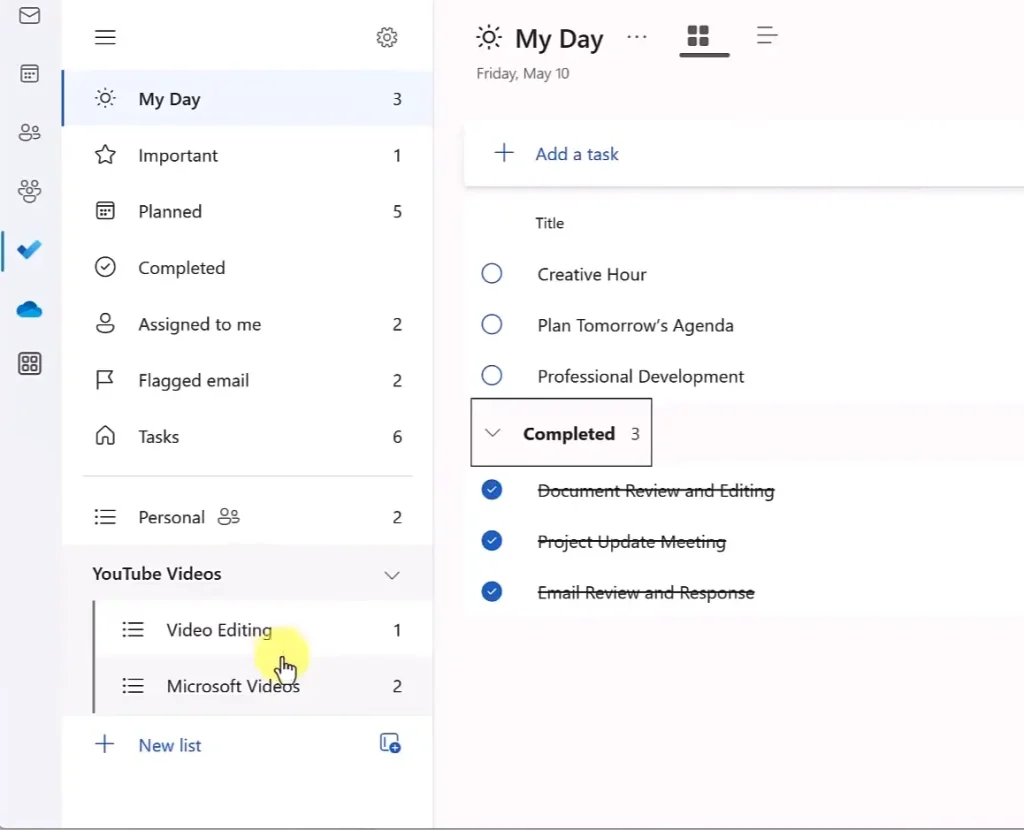Click the new group icon beside New list
This screenshot has height=830, width=1024.
pyautogui.click(x=390, y=743)
